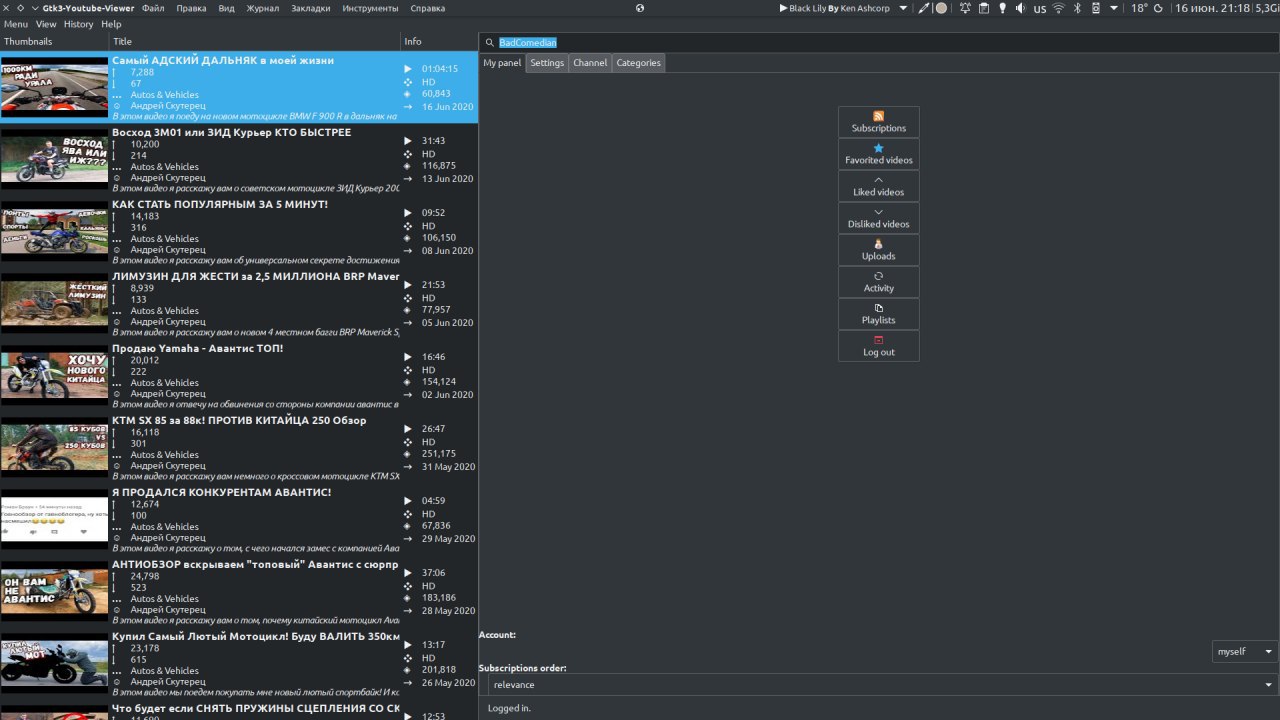The image size is (1280, 720).
Task: Switch to the Settings tab
Action: (x=547, y=63)
